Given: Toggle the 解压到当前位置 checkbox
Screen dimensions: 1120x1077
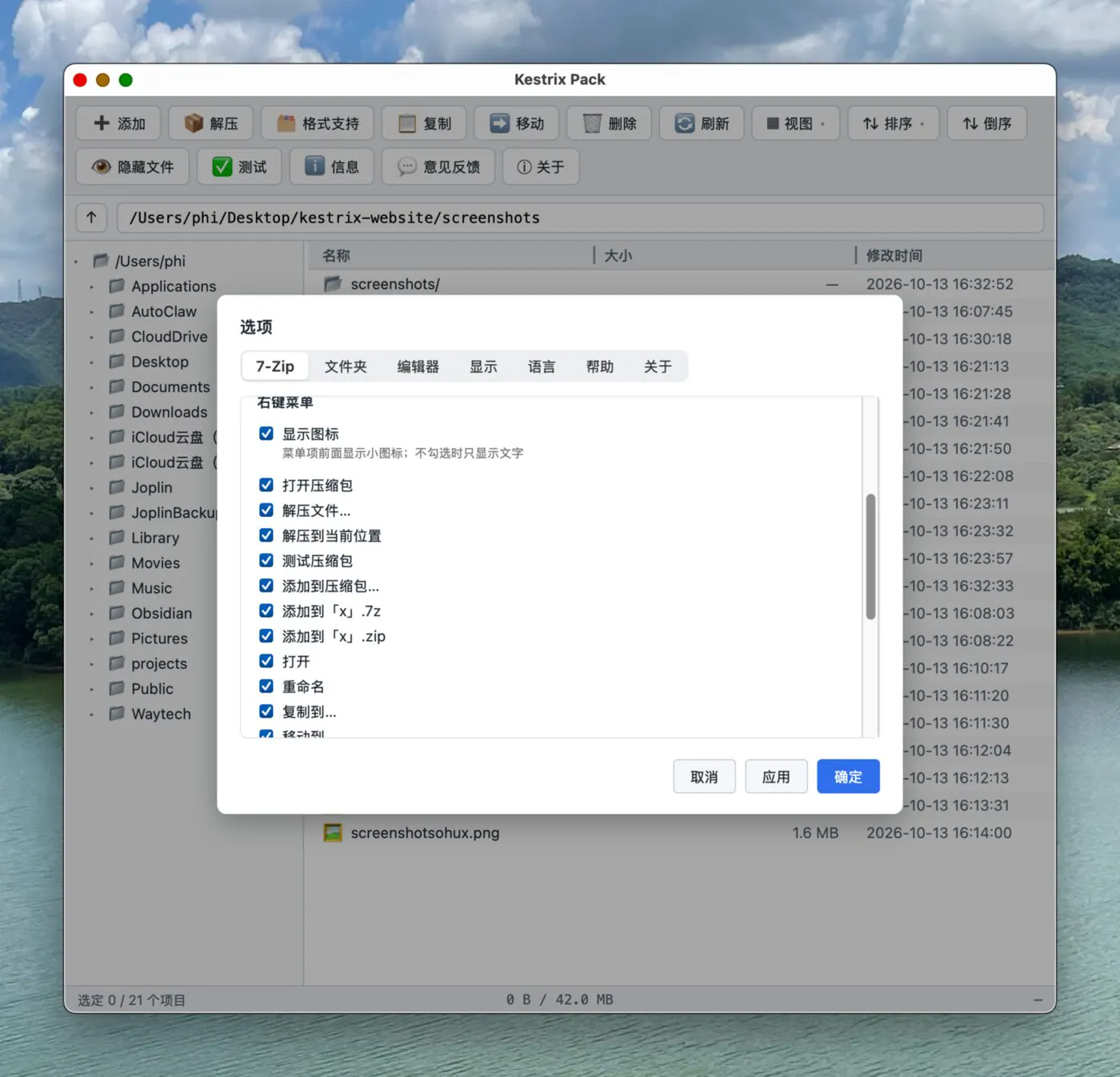Looking at the screenshot, I should pos(266,535).
